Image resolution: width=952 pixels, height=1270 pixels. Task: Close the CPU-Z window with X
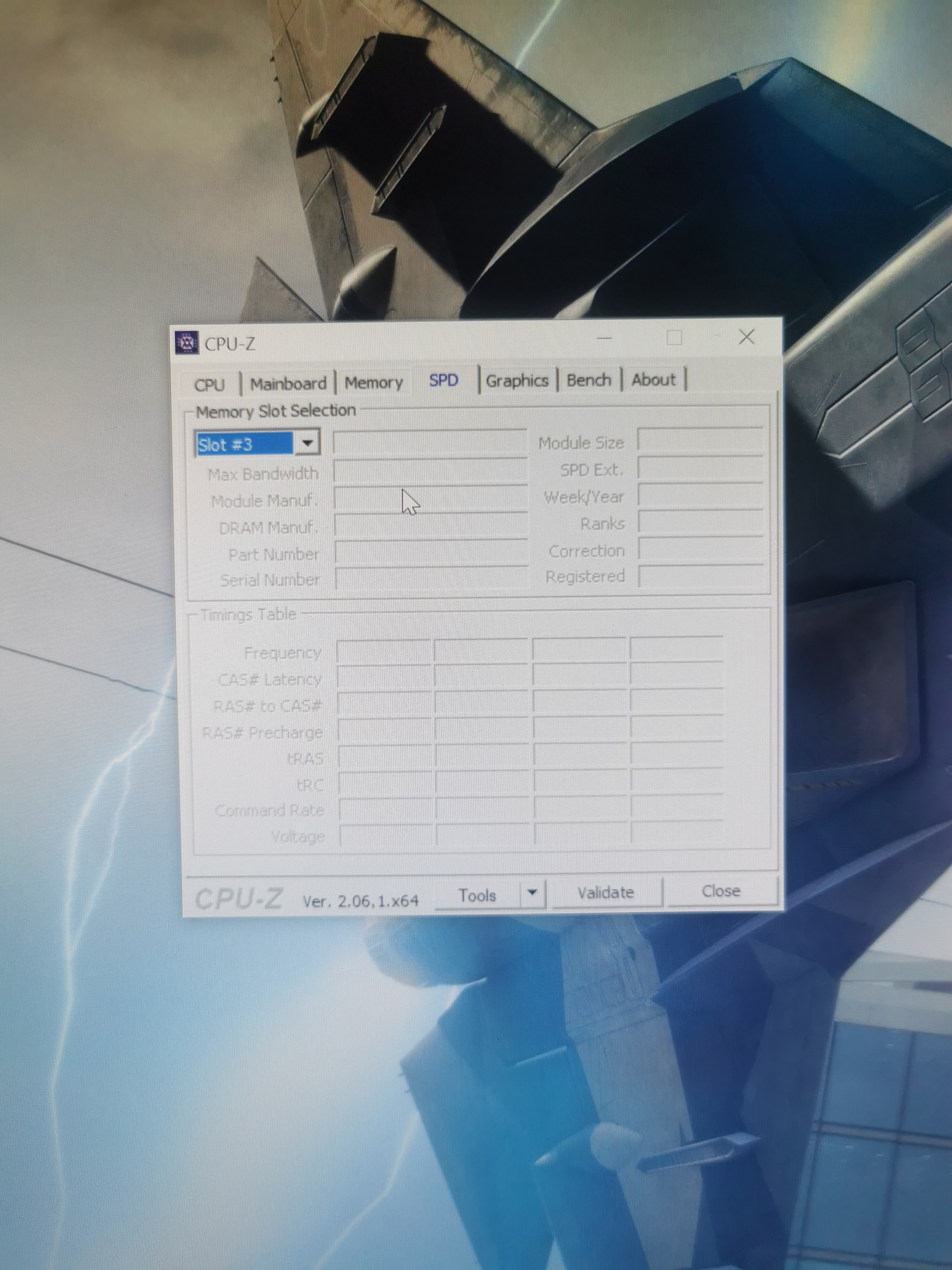click(x=746, y=336)
